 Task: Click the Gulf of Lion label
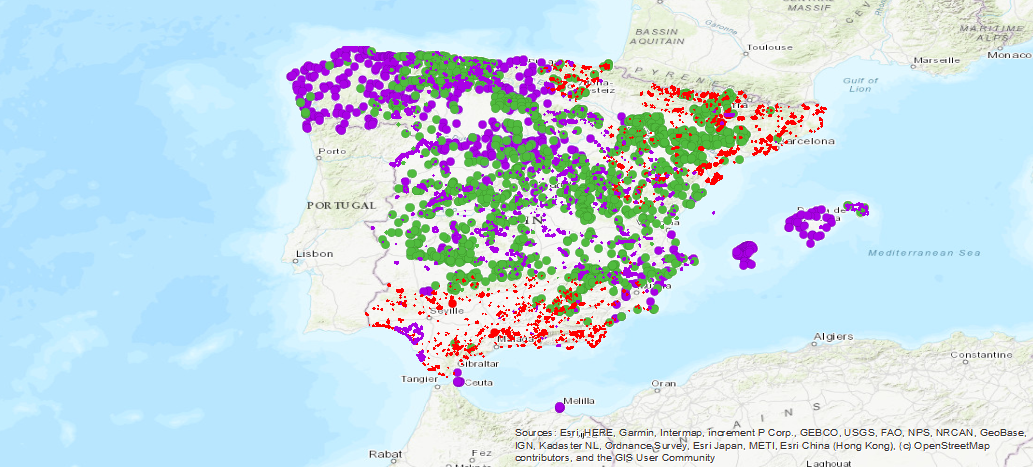[859, 84]
